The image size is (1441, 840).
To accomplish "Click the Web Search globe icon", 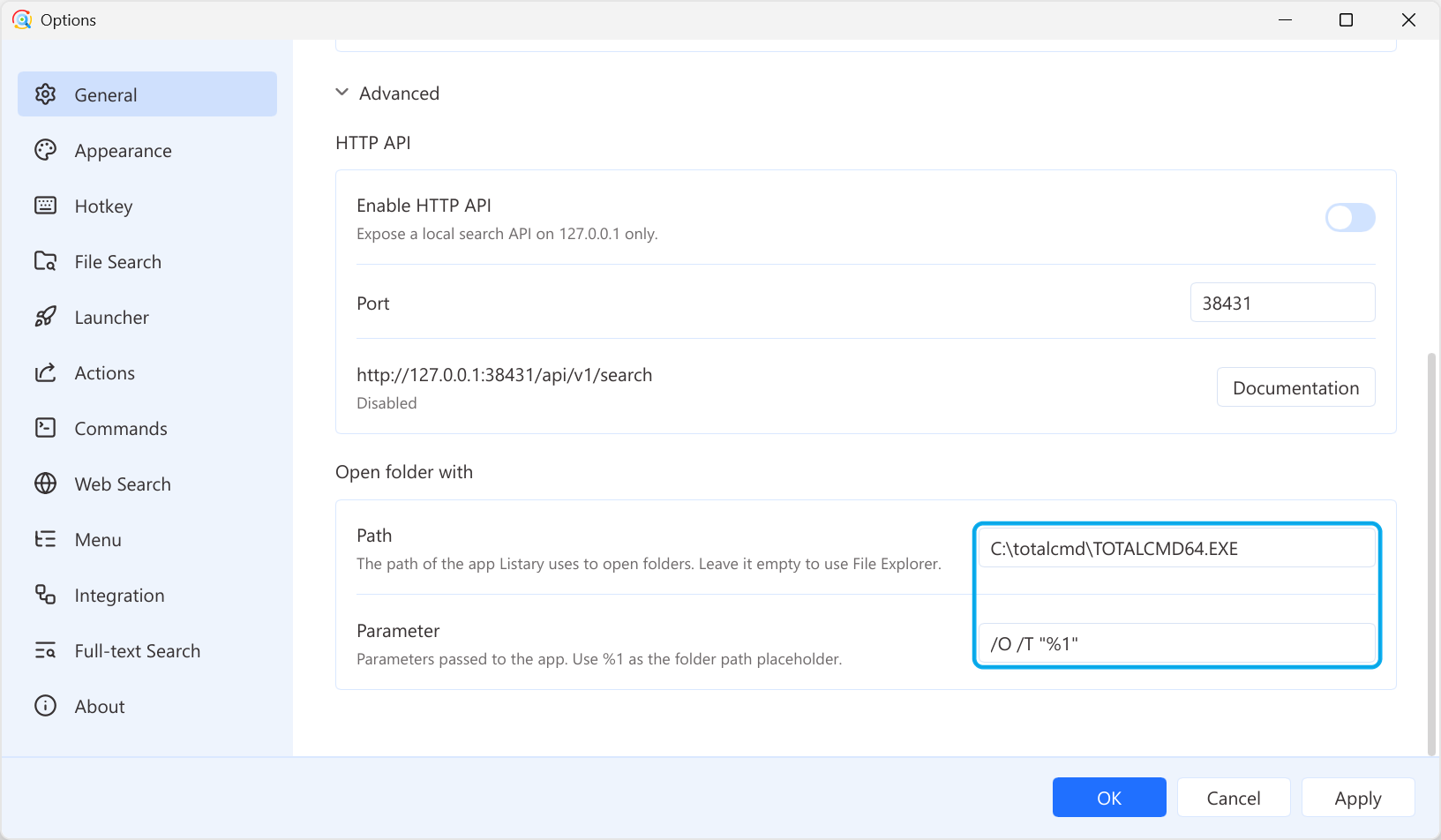I will point(45,484).
